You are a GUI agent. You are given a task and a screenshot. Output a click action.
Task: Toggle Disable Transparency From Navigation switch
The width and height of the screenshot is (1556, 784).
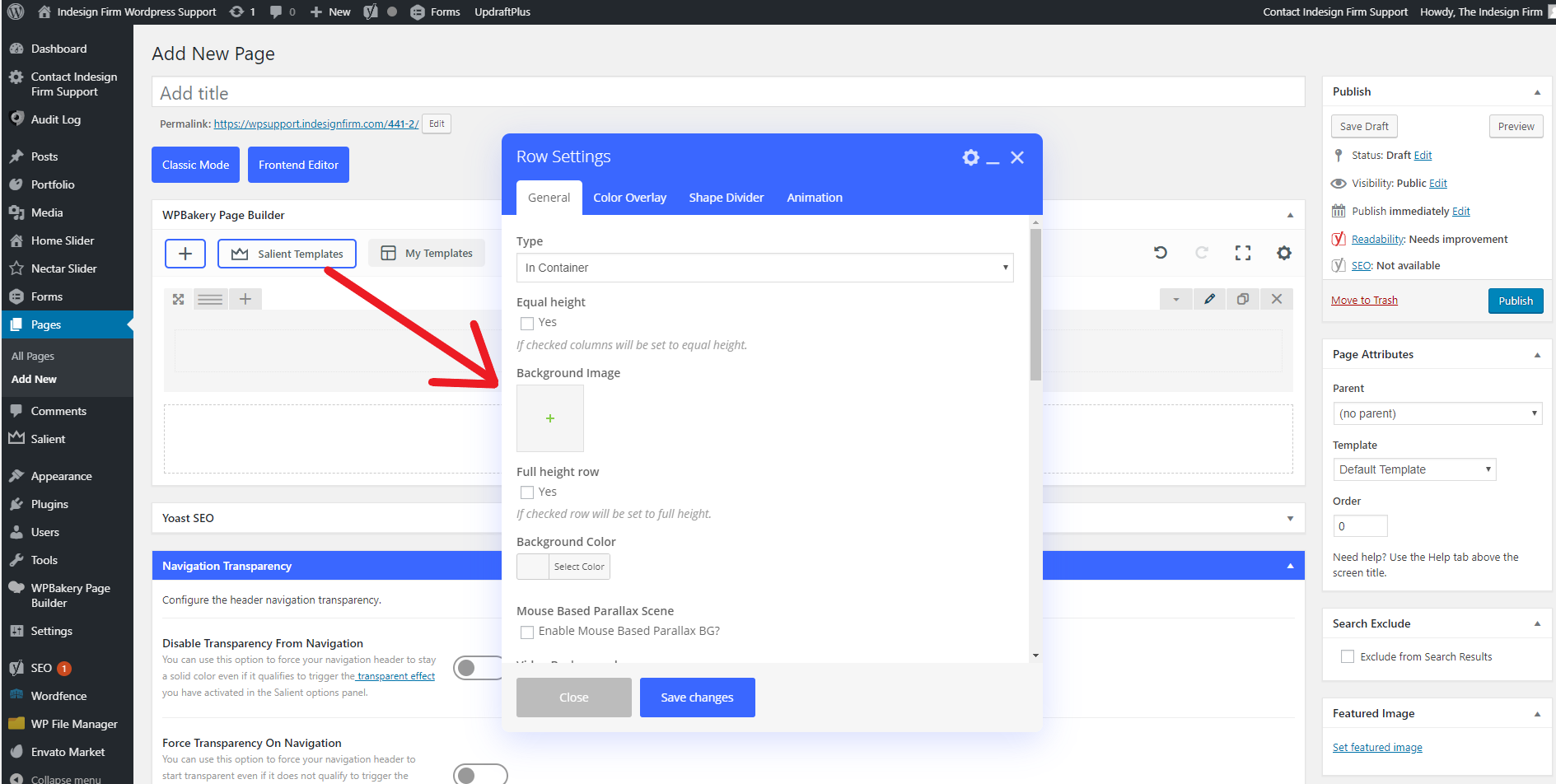[x=478, y=667]
